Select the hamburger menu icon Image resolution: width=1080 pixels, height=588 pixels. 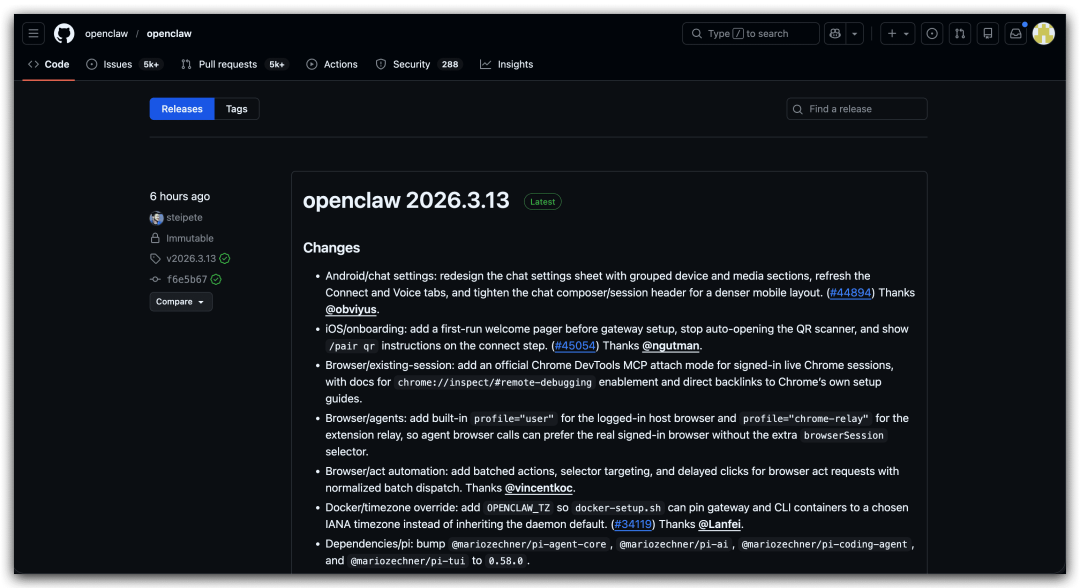click(x=33, y=33)
